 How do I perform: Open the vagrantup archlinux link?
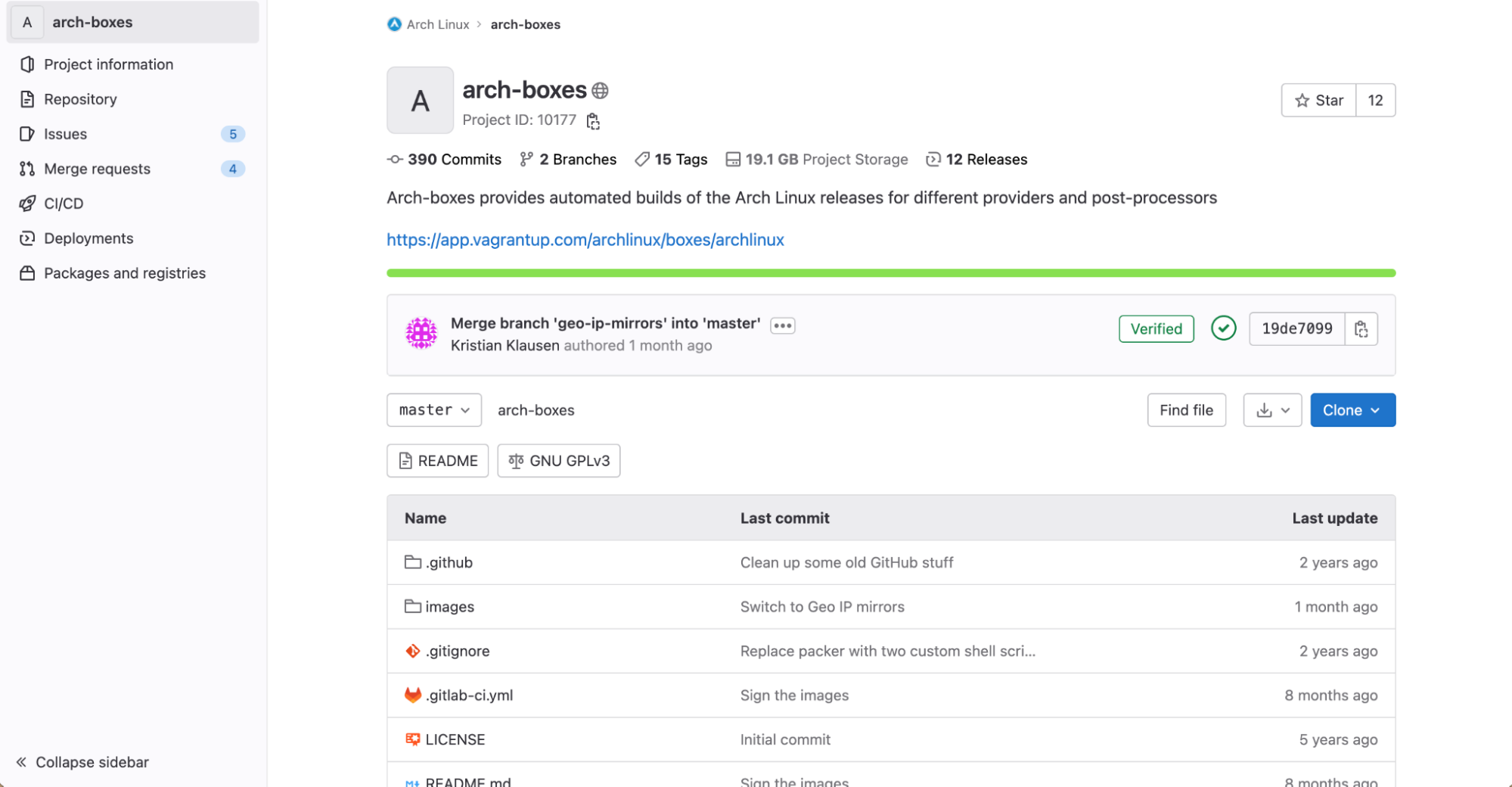[585, 240]
